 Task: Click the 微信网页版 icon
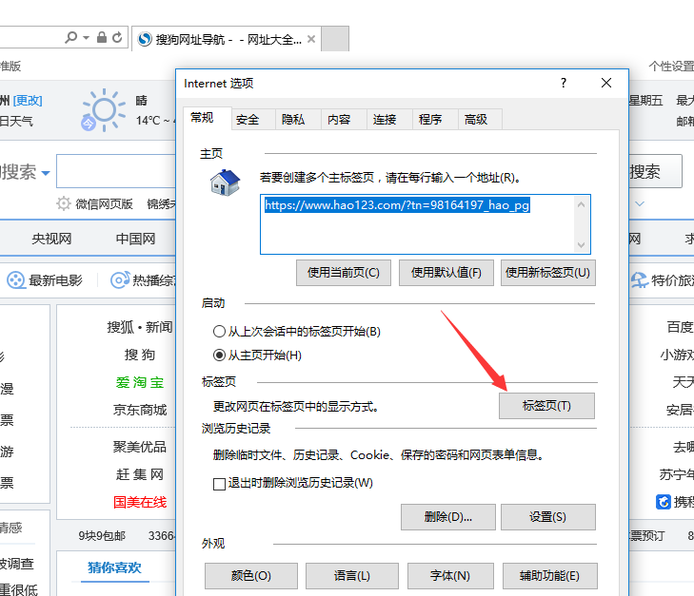[x=64, y=204]
